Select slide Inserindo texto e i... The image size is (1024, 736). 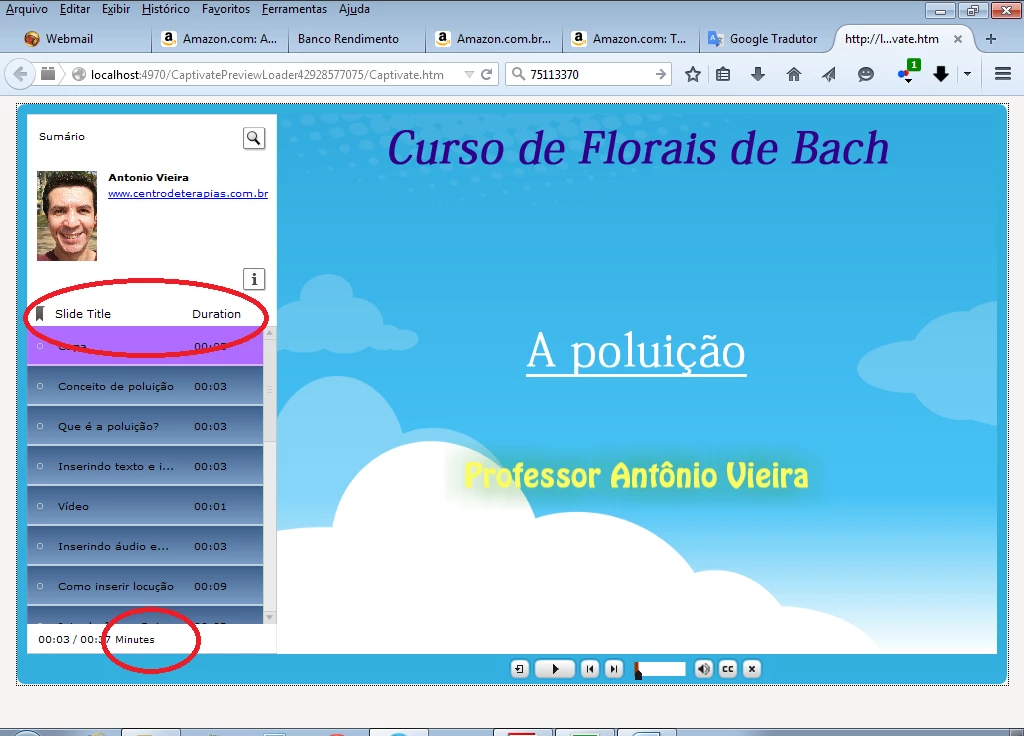click(145, 466)
